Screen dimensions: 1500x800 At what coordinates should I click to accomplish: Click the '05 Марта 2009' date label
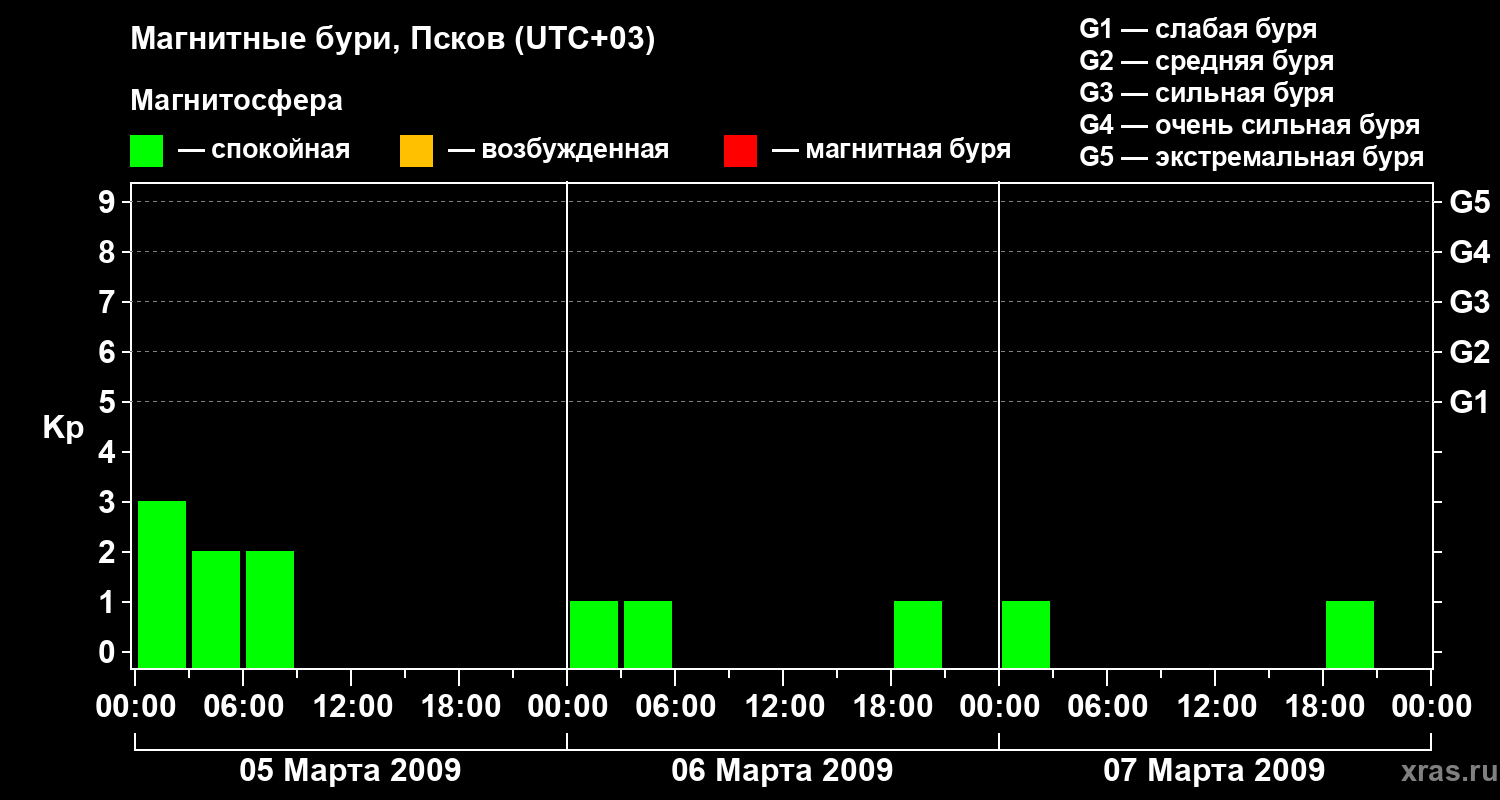pyautogui.click(x=350, y=771)
